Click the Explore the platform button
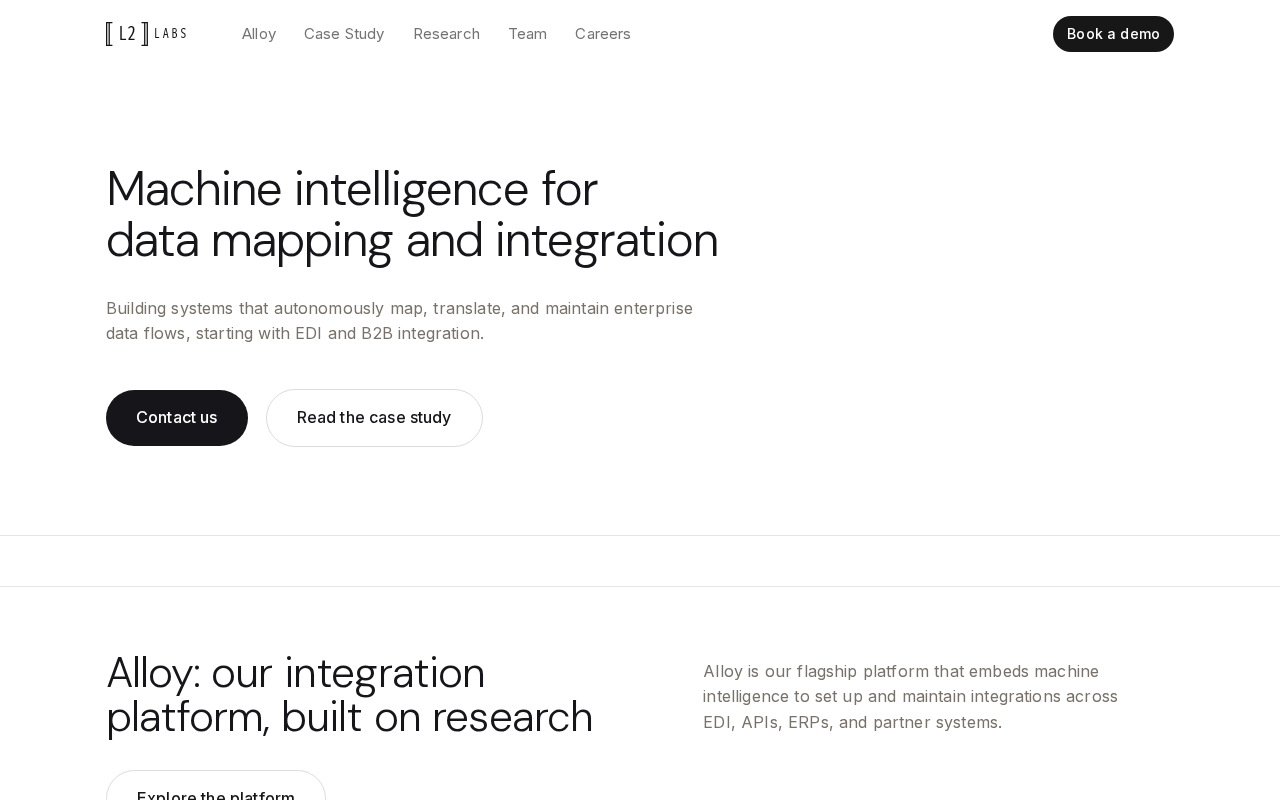This screenshot has height=800, width=1280. pos(216,786)
